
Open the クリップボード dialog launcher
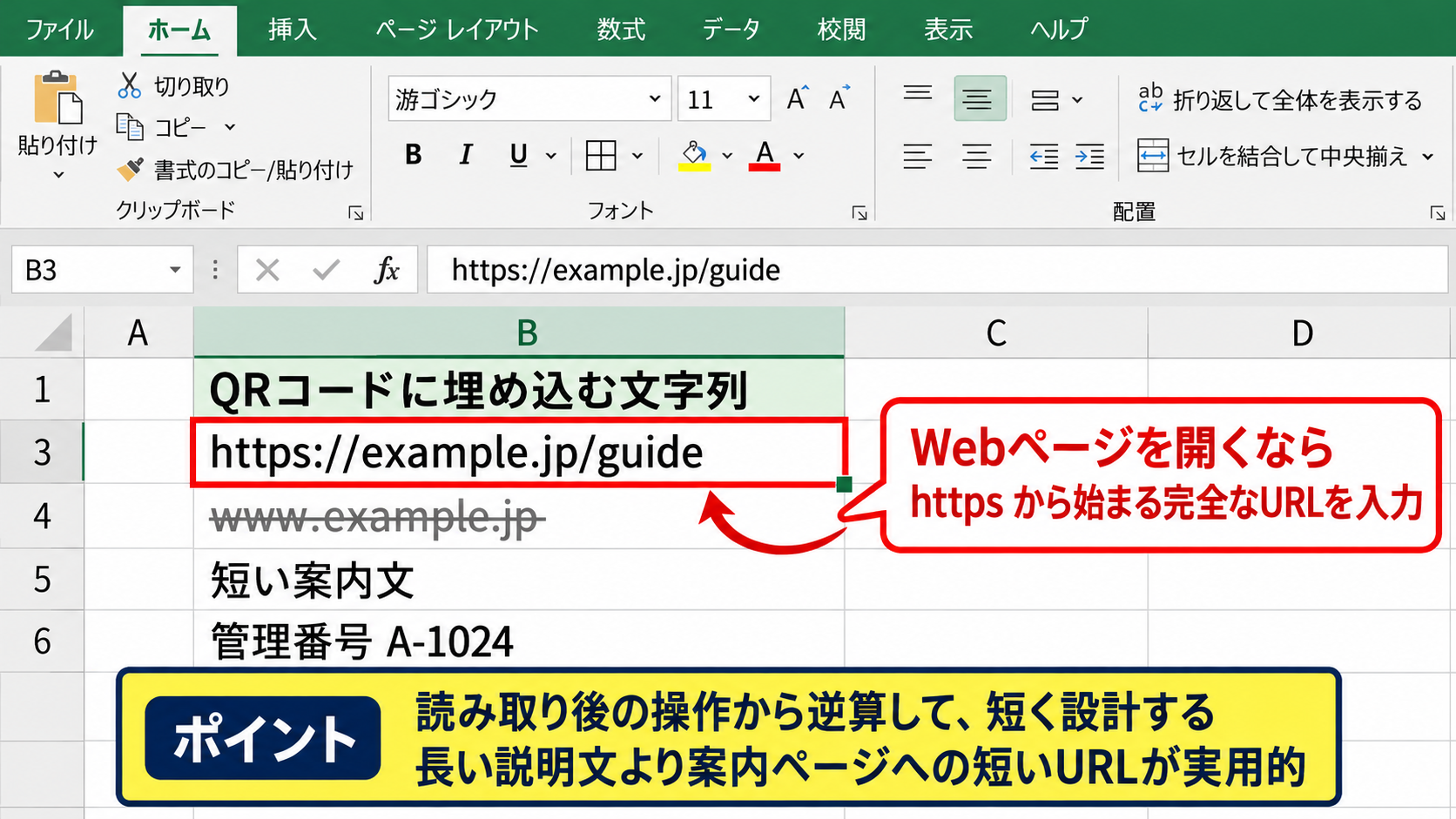pyautogui.click(x=355, y=213)
